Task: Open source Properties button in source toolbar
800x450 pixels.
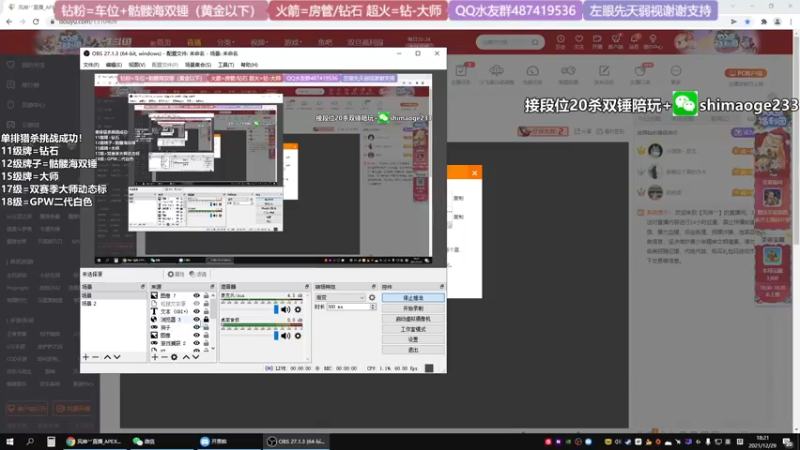Action: [176, 274]
